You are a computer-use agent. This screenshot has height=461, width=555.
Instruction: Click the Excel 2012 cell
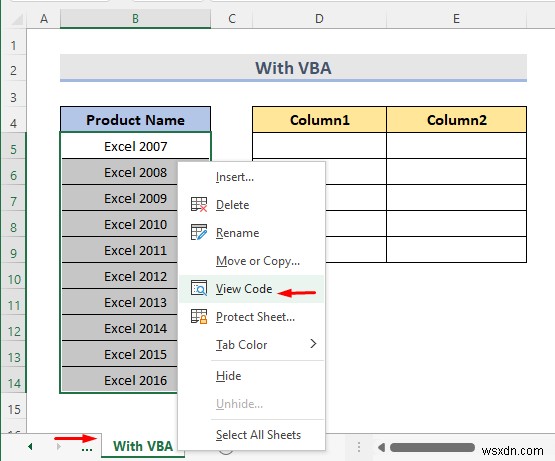(x=119, y=275)
